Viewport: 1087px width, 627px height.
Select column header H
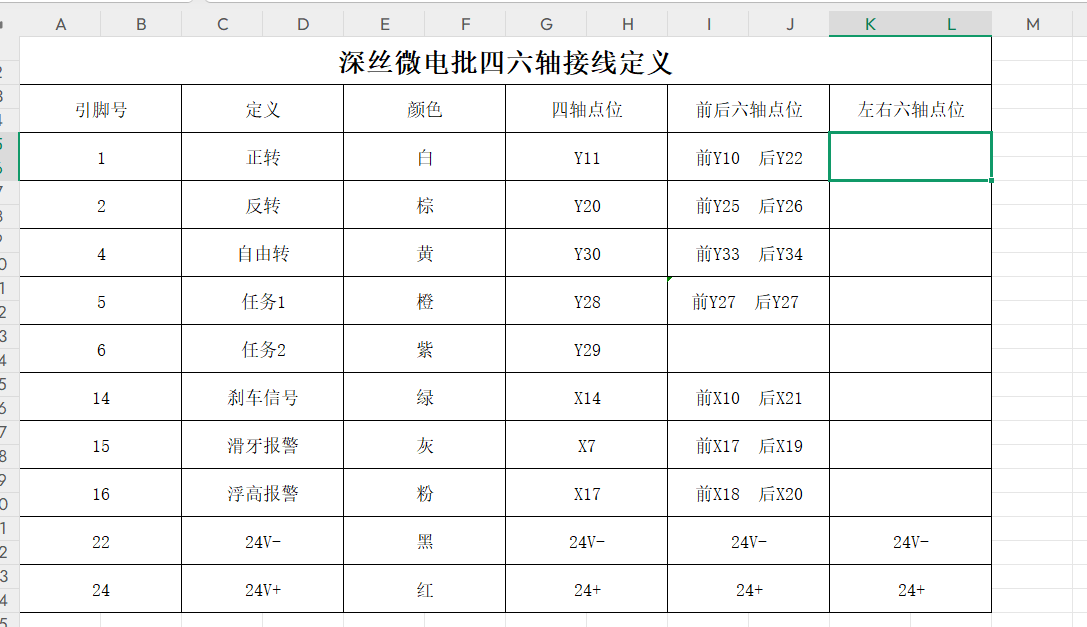point(627,24)
